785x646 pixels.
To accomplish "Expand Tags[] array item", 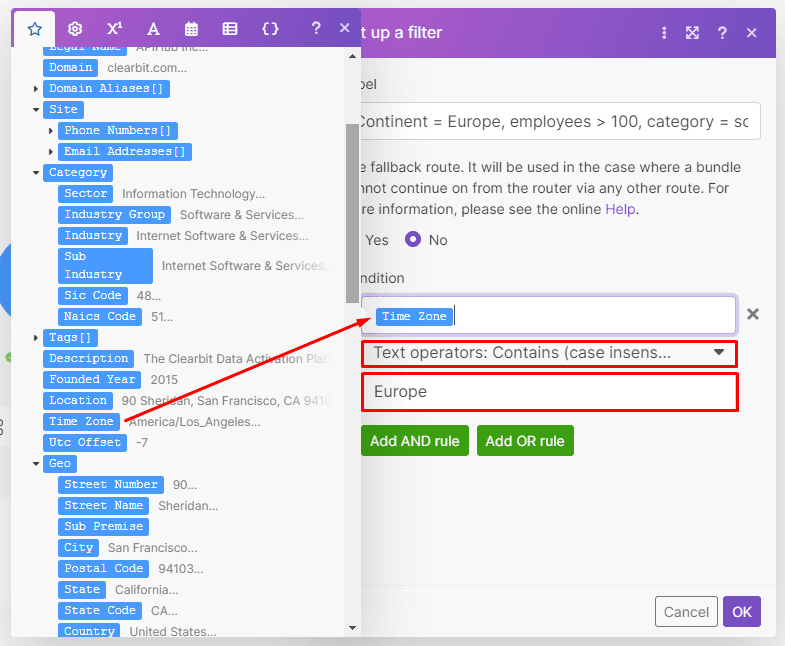I will [36, 338].
